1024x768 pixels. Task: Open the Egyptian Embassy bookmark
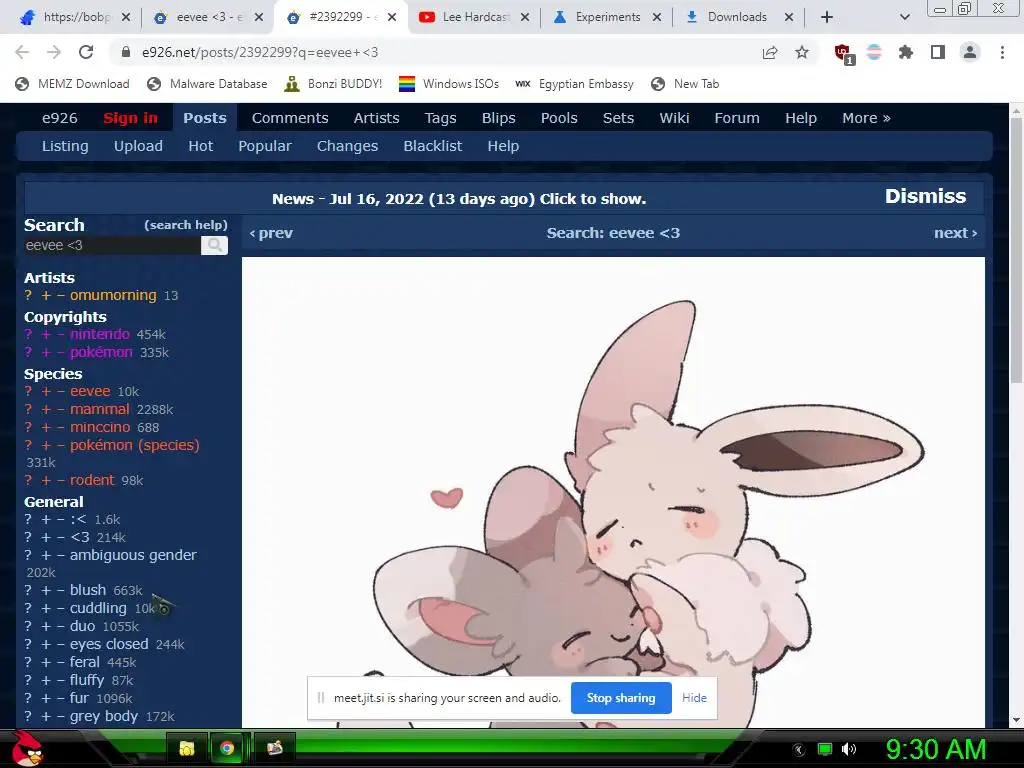point(574,84)
